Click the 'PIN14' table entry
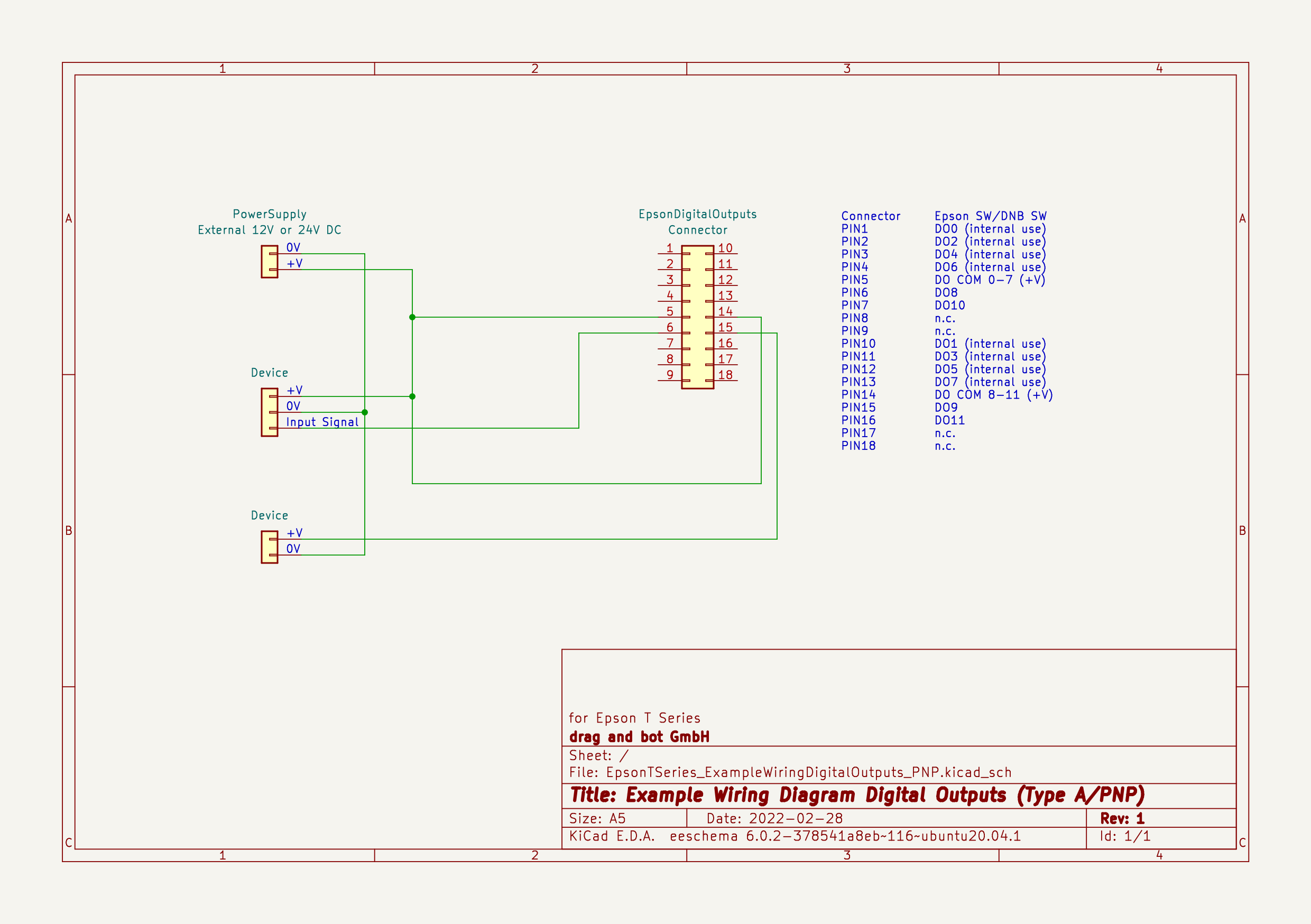This screenshot has width=1311, height=924. (x=858, y=395)
